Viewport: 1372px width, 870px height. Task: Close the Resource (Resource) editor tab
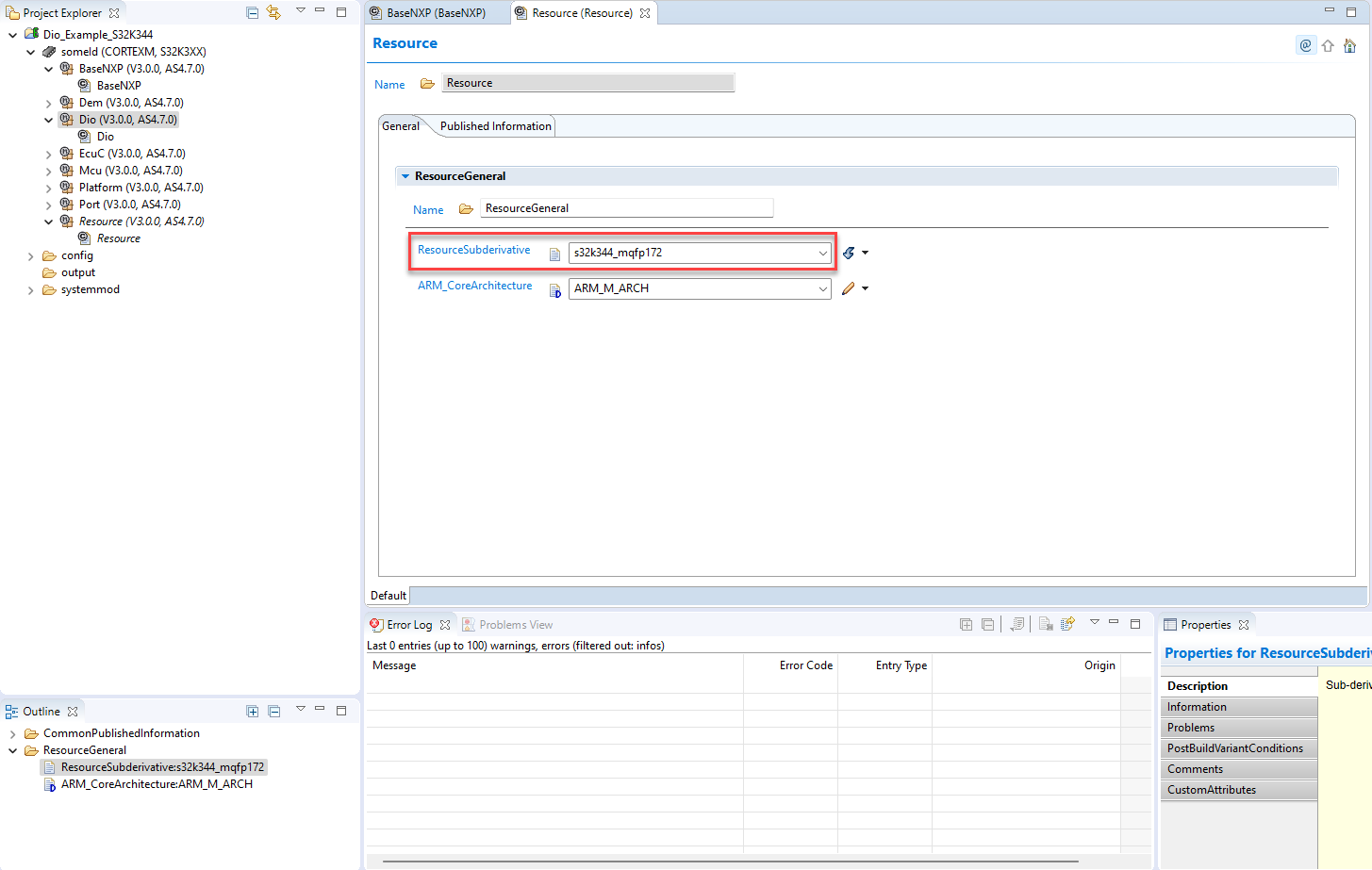(645, 13)
